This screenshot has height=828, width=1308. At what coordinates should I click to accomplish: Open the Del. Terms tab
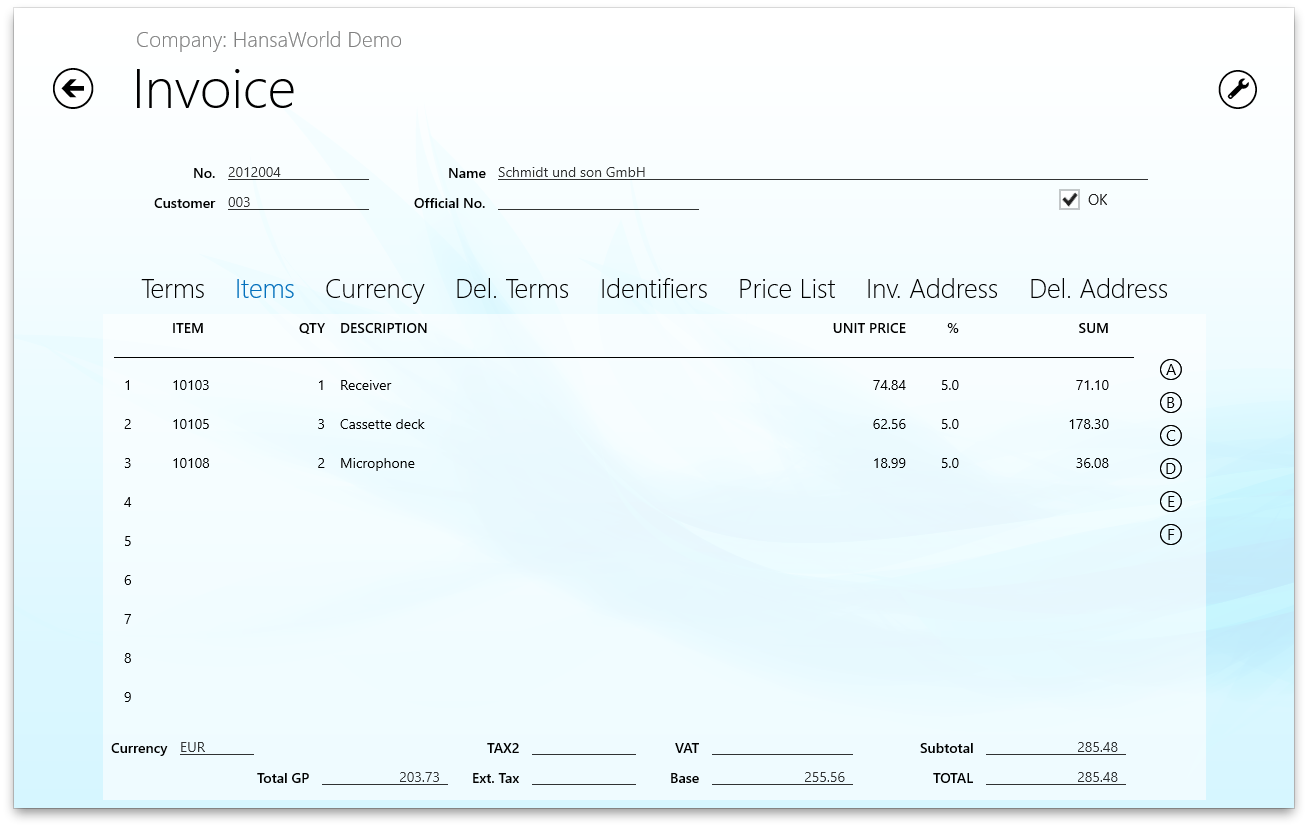[512, 289]
